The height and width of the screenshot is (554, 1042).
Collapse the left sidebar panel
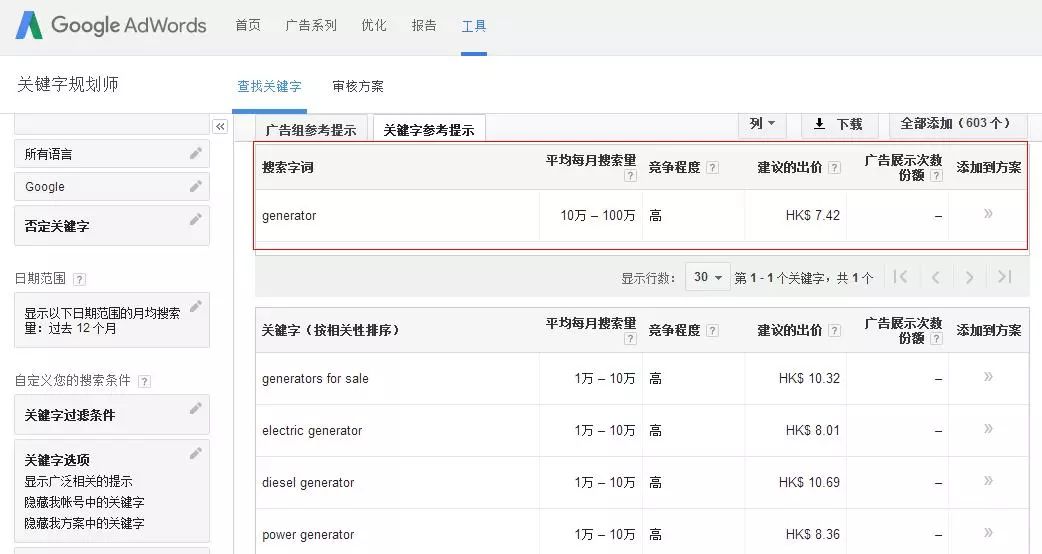click(x=220, y=126)
